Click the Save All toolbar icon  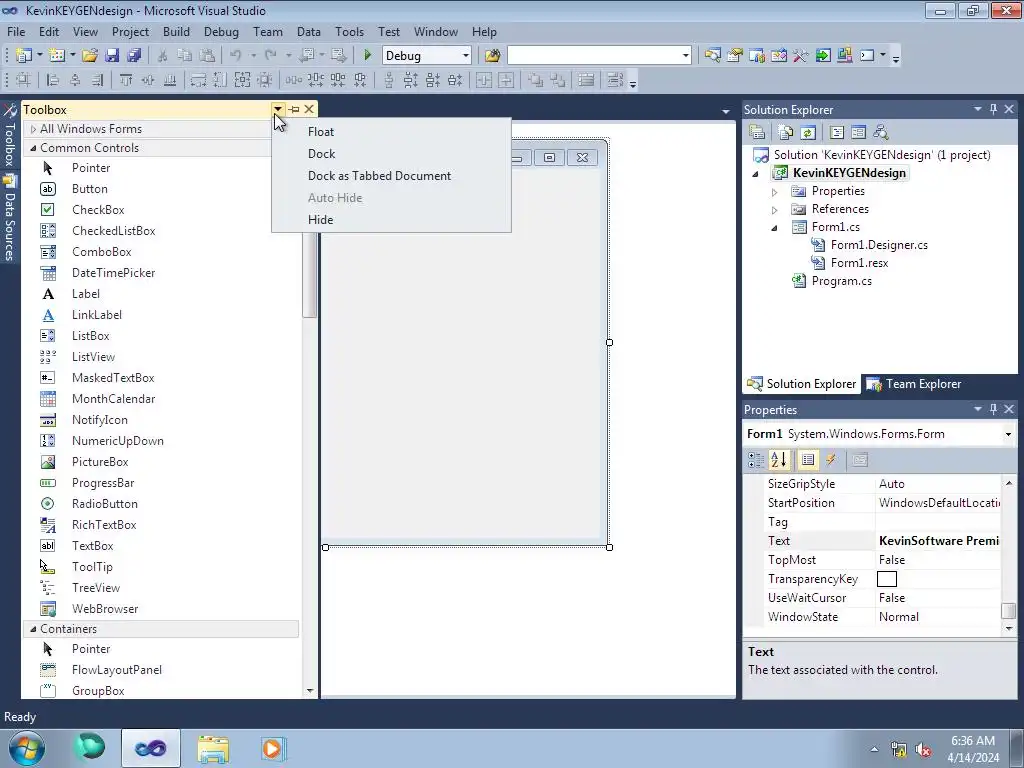[134, 56]
